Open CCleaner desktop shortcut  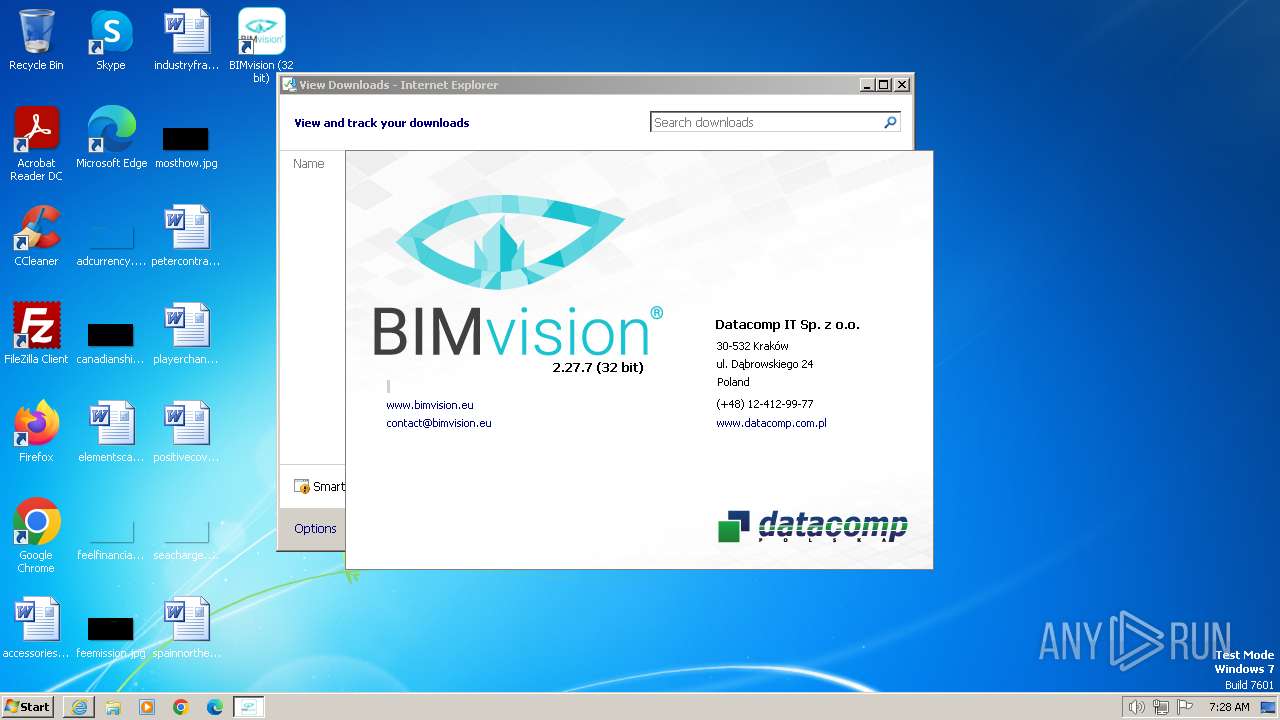click(x=36, y=236)
